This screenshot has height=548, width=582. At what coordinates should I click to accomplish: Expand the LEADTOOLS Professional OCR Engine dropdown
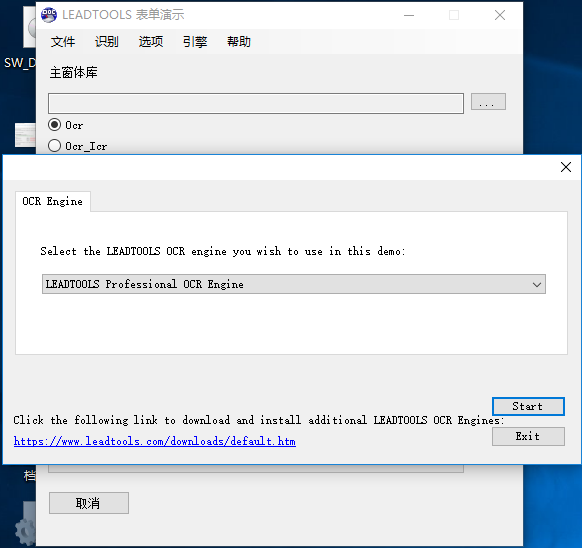point(294,284)
